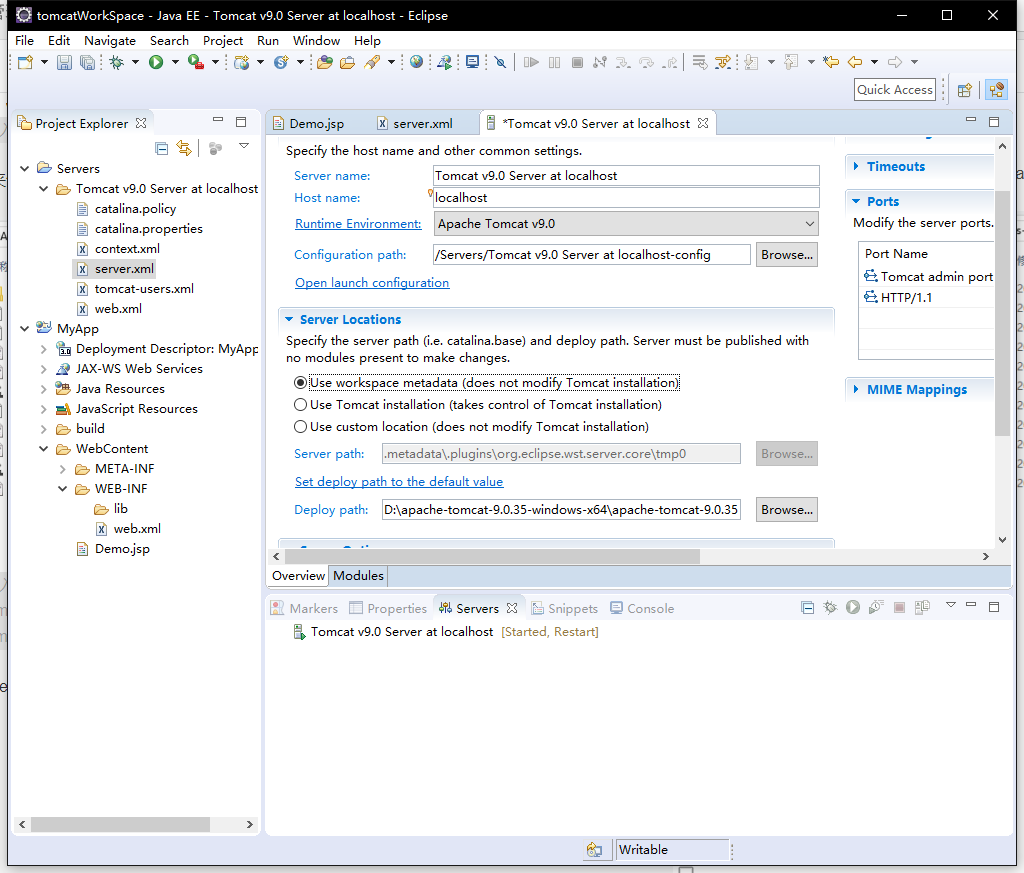Image resolution: width=1024 pixels, height=873 pixels.
Task: Click the New Dynamic Web Project icon
Action: 242,62
